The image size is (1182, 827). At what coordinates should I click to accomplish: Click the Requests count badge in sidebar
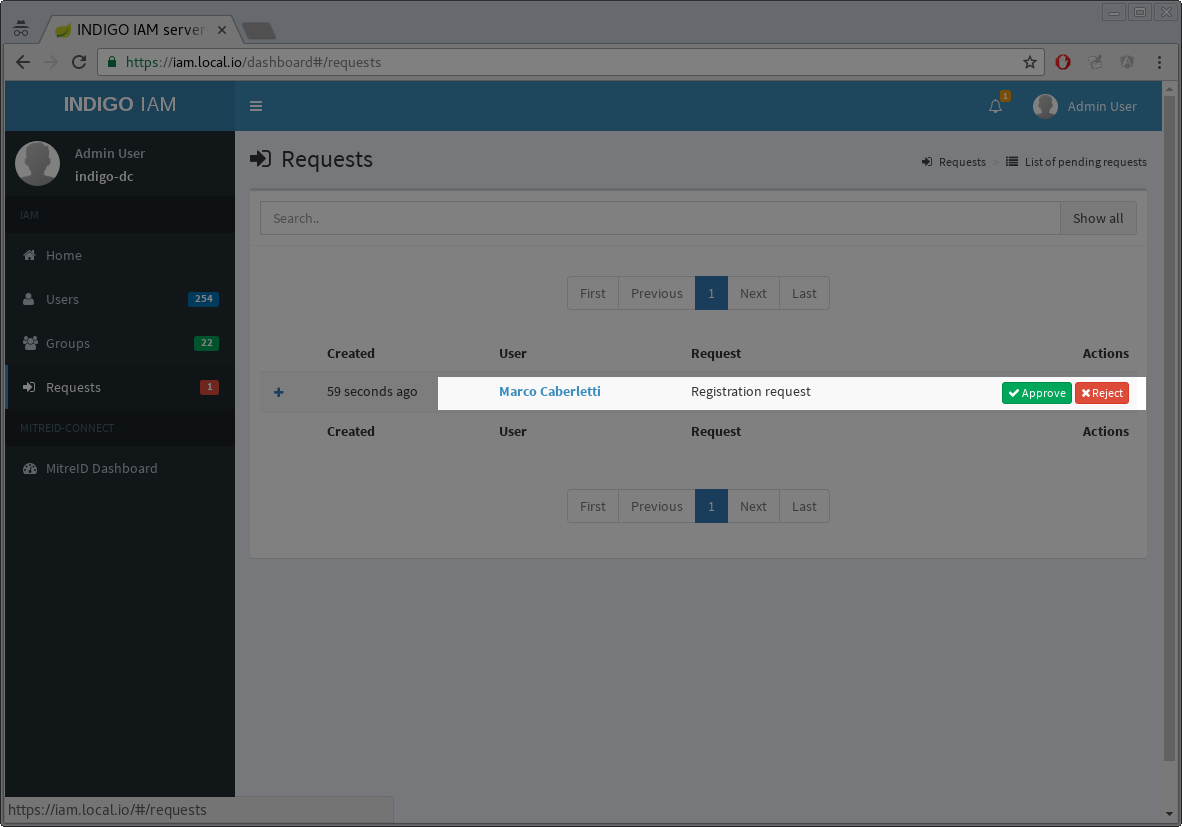pyautogui.click(x=209, y=387)
